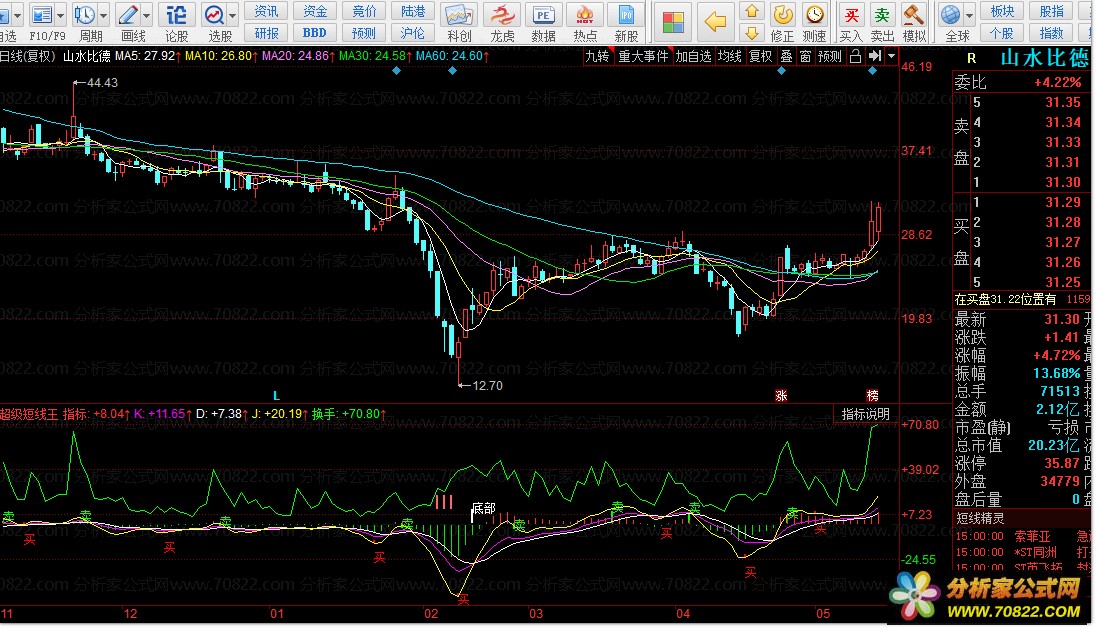The width and height of the screenshot is (1097, 628).
Task: Open the 选股 stock screener icon
Action: pyautogui.click(x=213, y=14)
